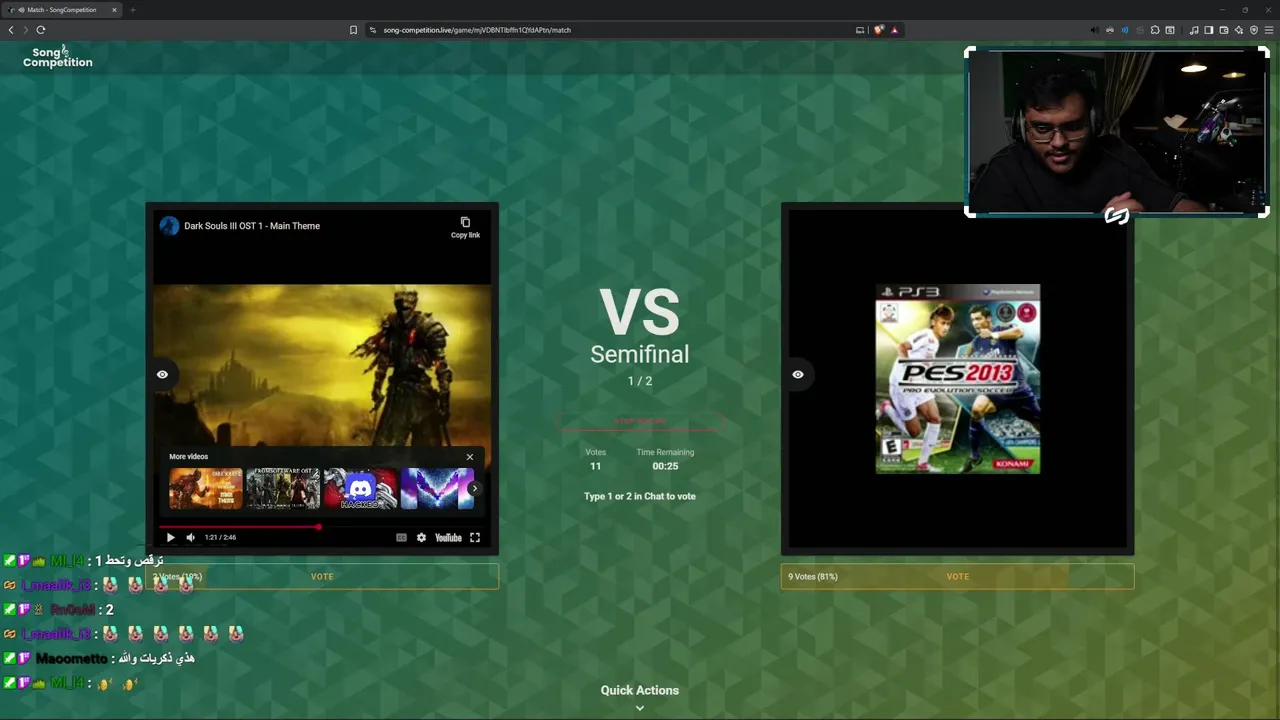
Task: Open the browser hamburger main menu
Action: (1269, 30)
